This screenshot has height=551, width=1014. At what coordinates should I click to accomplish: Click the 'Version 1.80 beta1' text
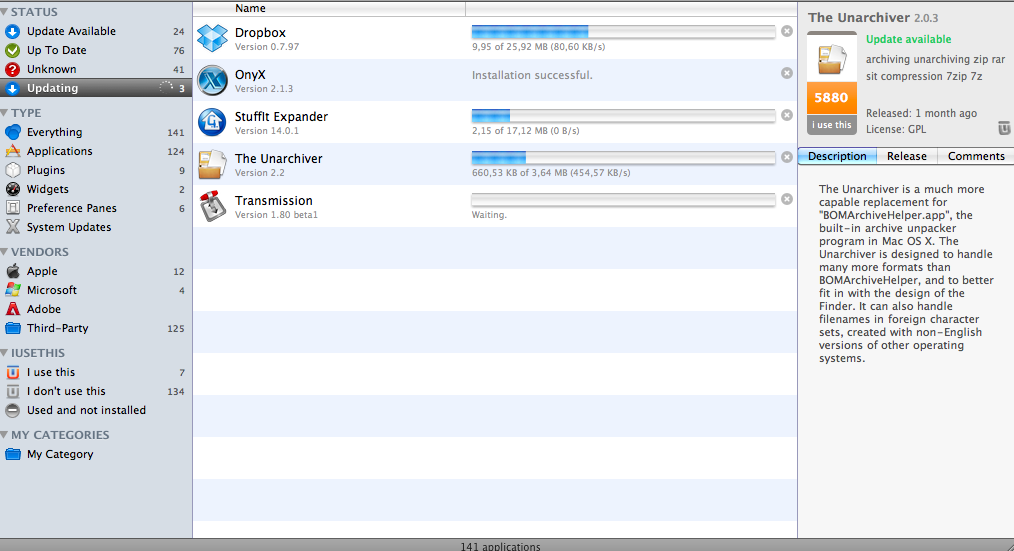pyautogui.click(x=276, y=215)
